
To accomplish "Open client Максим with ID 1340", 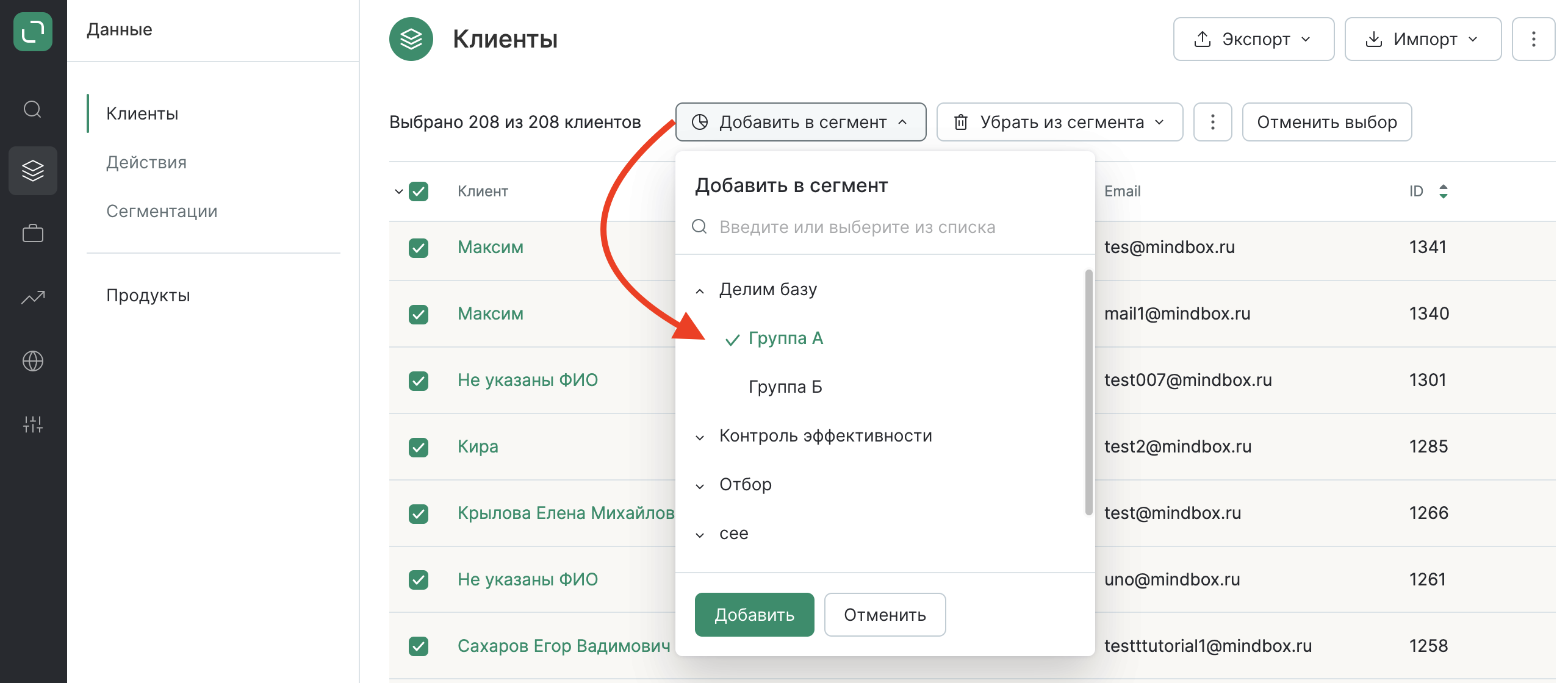I will [x=491, y=313].
